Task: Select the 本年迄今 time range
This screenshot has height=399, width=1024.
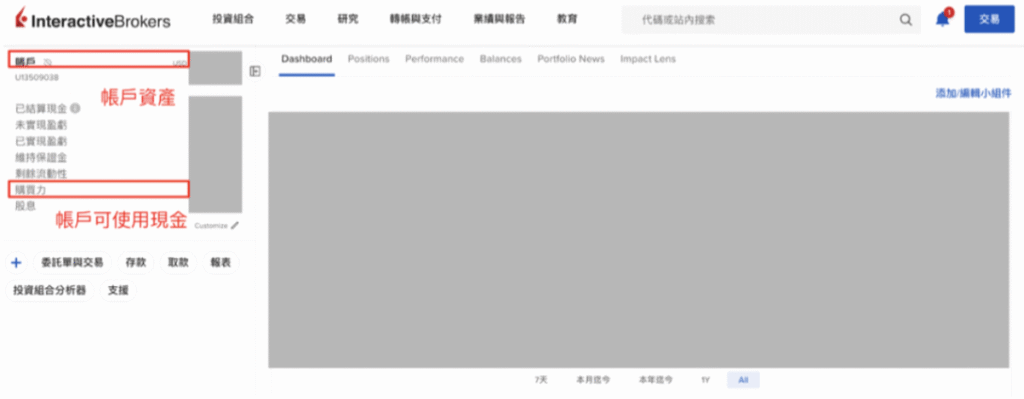Action: 656,379
